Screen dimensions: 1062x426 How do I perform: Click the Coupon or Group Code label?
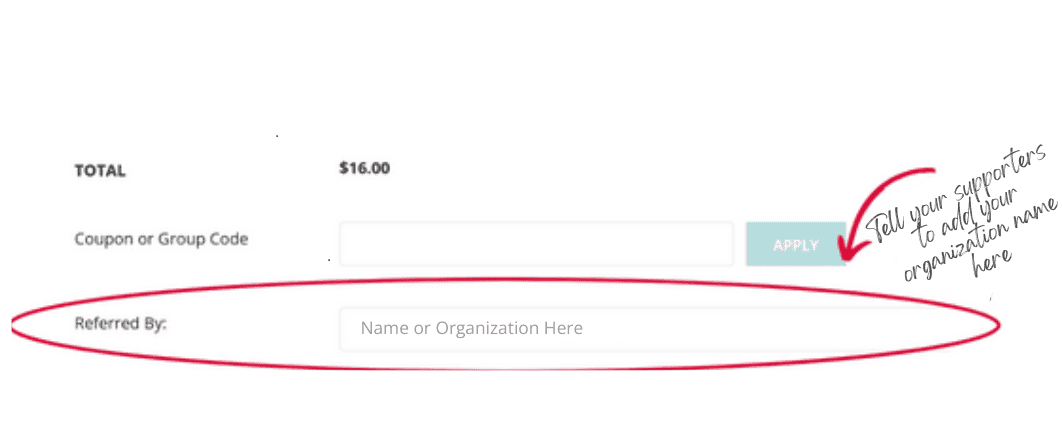[161, 239]
